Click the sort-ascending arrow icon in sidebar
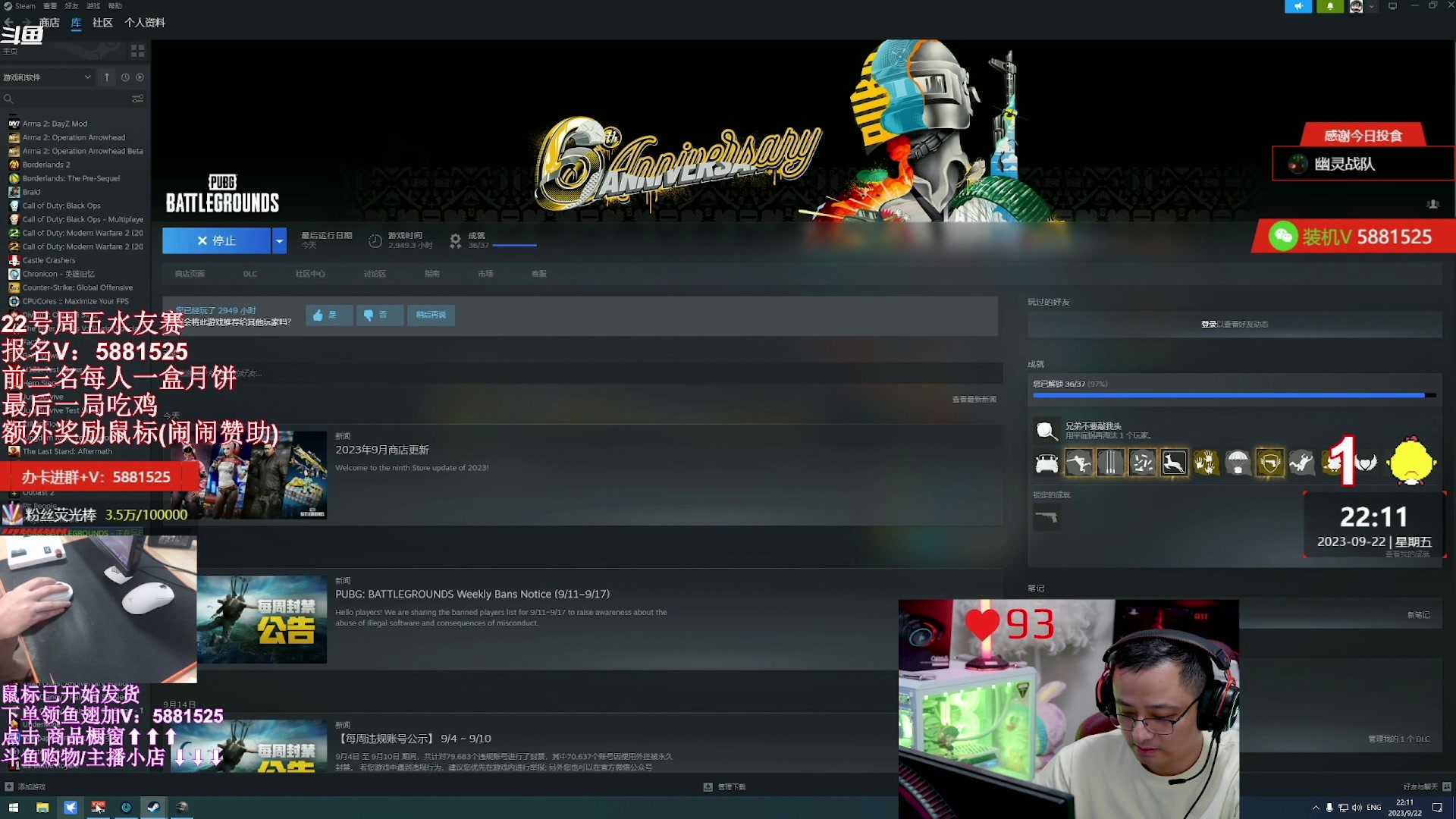 click(x=107, y=77)
